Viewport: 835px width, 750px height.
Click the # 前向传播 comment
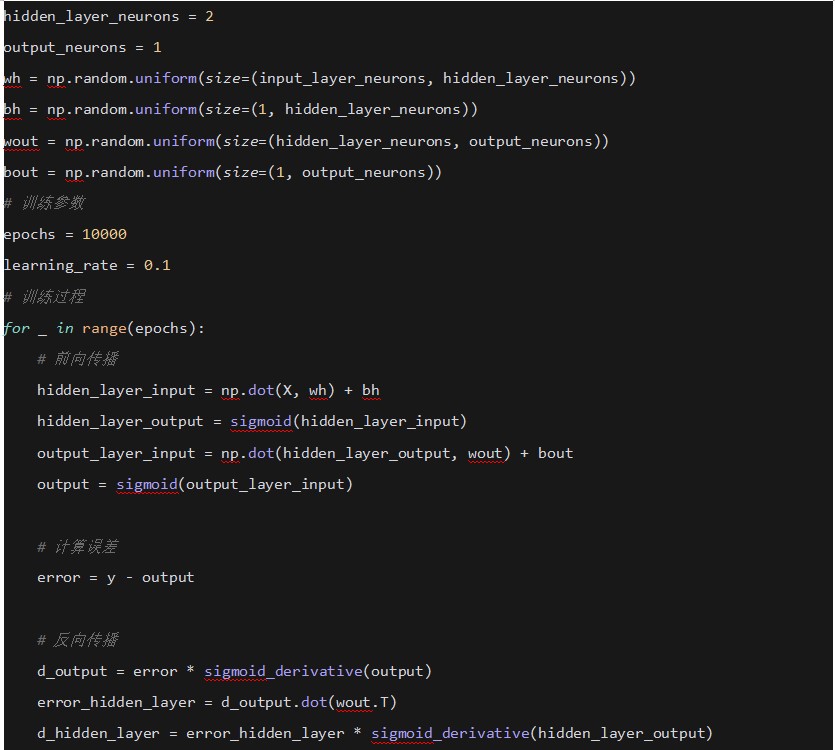(x=78, y=359)
